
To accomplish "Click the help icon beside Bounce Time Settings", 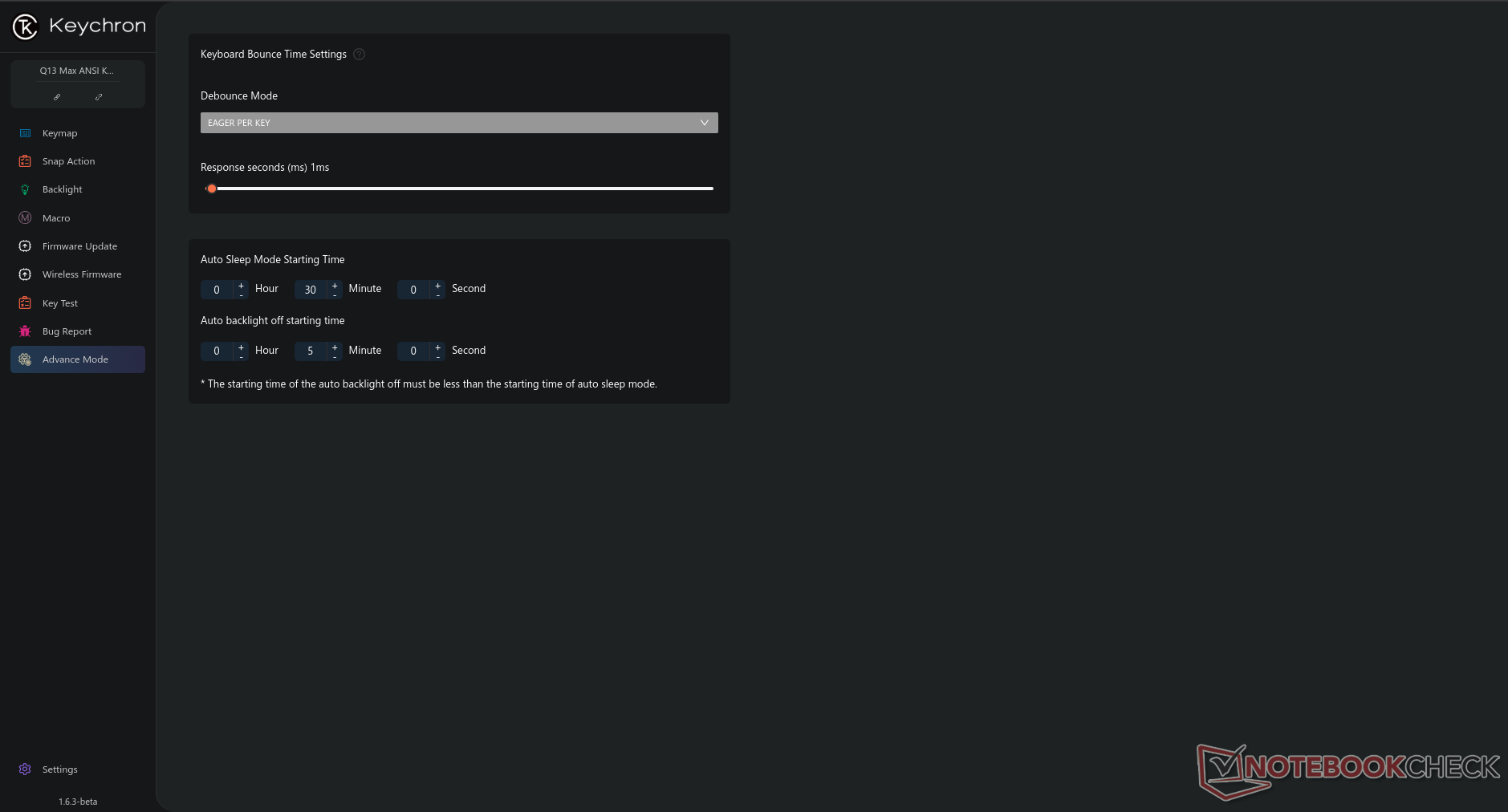I will (x=360, y=55).
